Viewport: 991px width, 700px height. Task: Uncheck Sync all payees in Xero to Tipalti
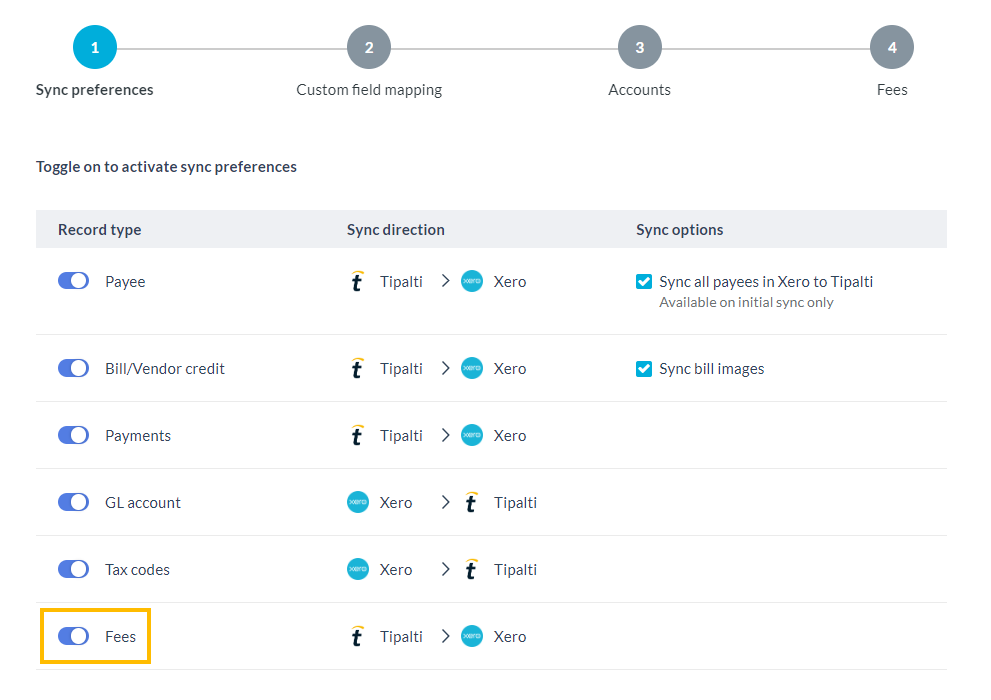(644, 281)
